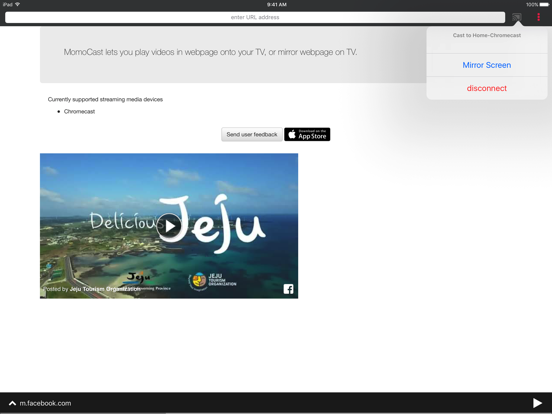This screenshot has width=552, height=414.
Task: Open the red three-dot menu
Action: coord(538,17)
